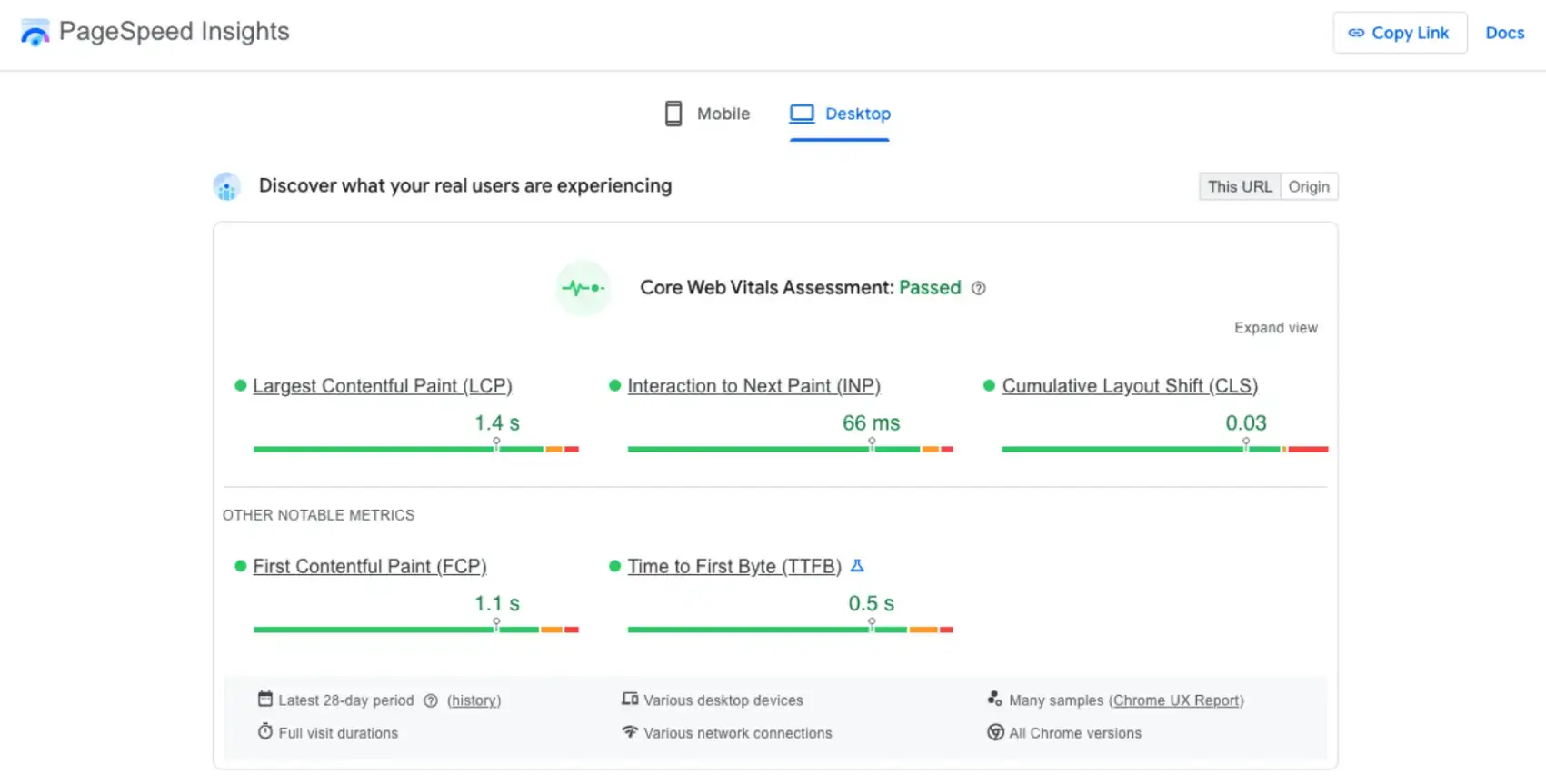Screen dimensions: 1546x784
Task: Open the history link
Action: coord(474,700)
